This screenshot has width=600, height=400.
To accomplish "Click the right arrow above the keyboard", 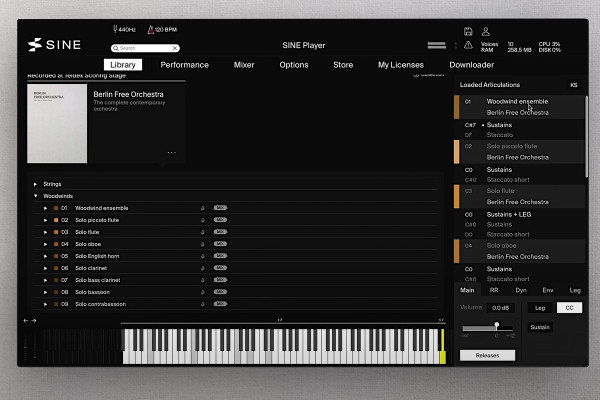I will 34,320.
